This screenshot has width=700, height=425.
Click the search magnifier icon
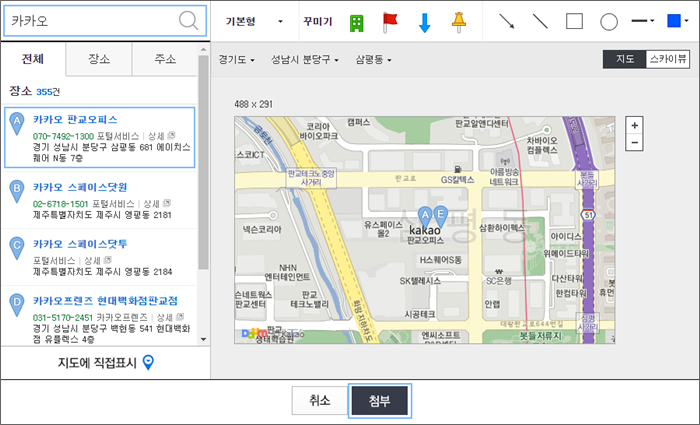188,21
